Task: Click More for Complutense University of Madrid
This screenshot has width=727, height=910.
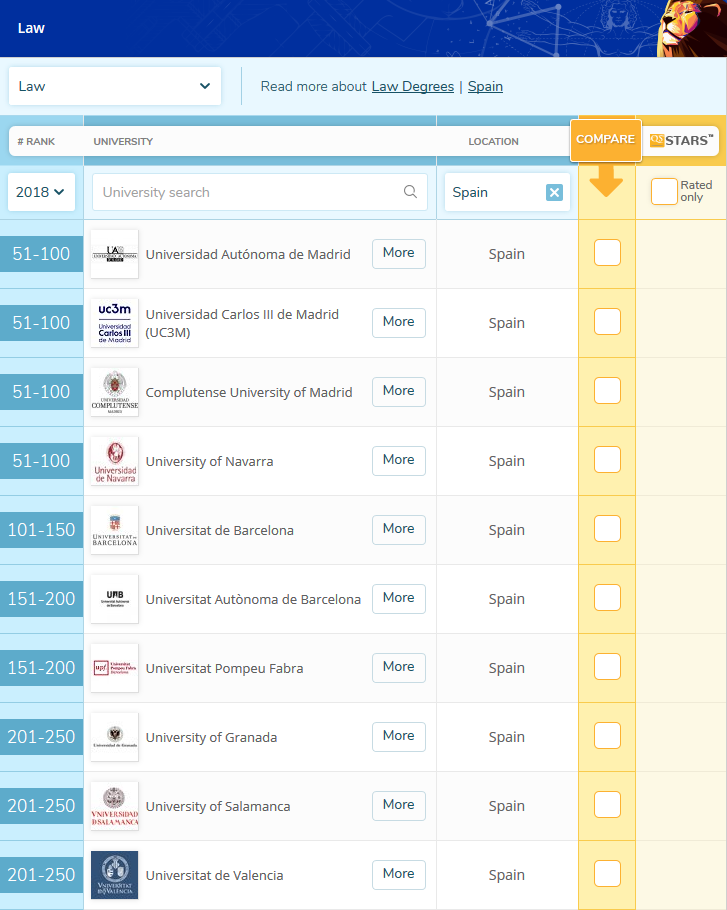Action: (x=399, y=392)
